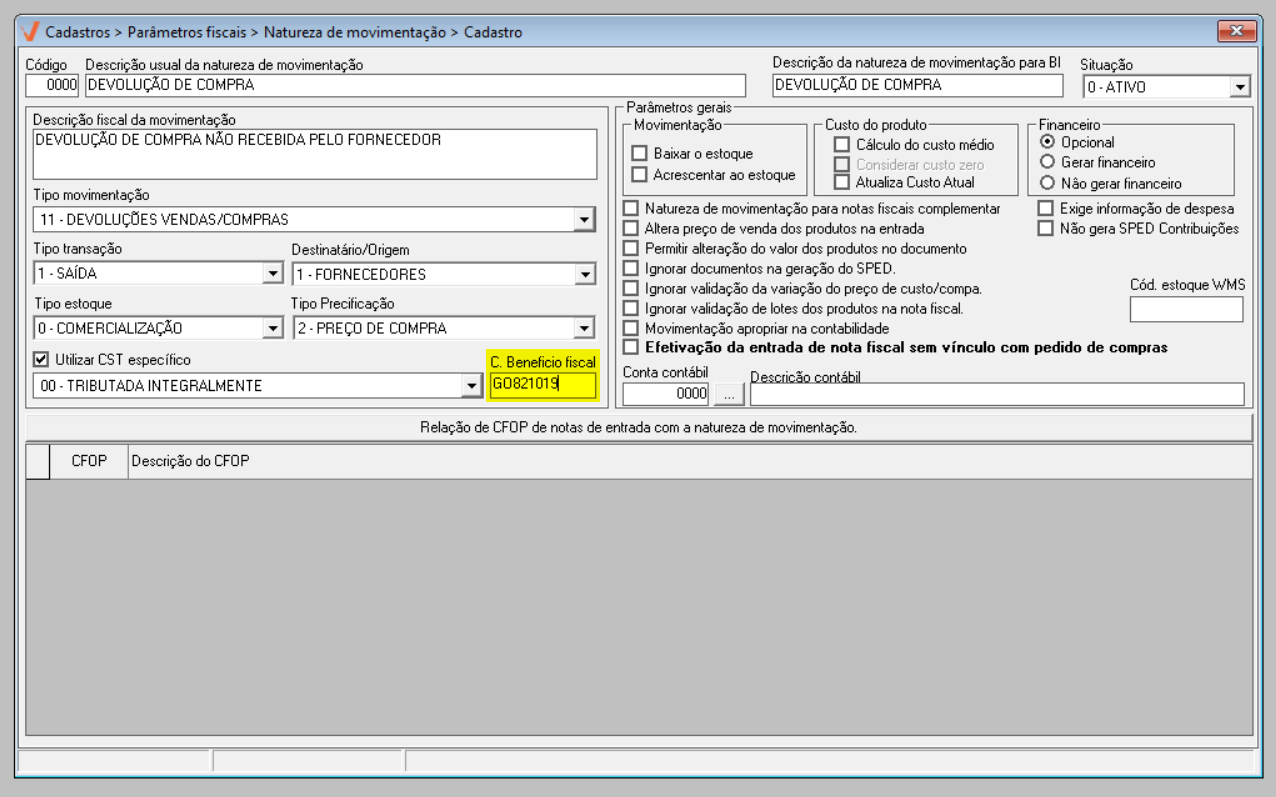
Task: Click Relação de CFOP notas de entrada button
Action: click(x=638, y=428)
